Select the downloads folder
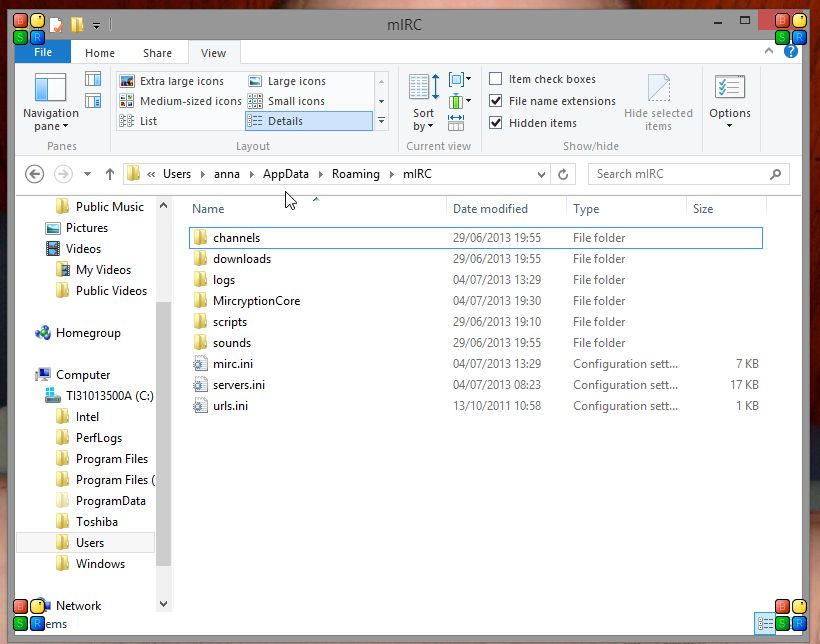The image size is (820, 644). pyautogui.click(x=475, y=259)
